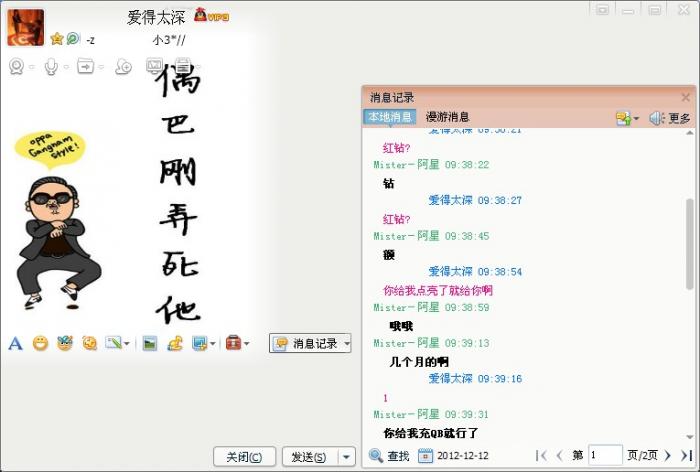Click the sender line Mister-阿星 09:38:45
700x472 pixels.
point(431,236)
